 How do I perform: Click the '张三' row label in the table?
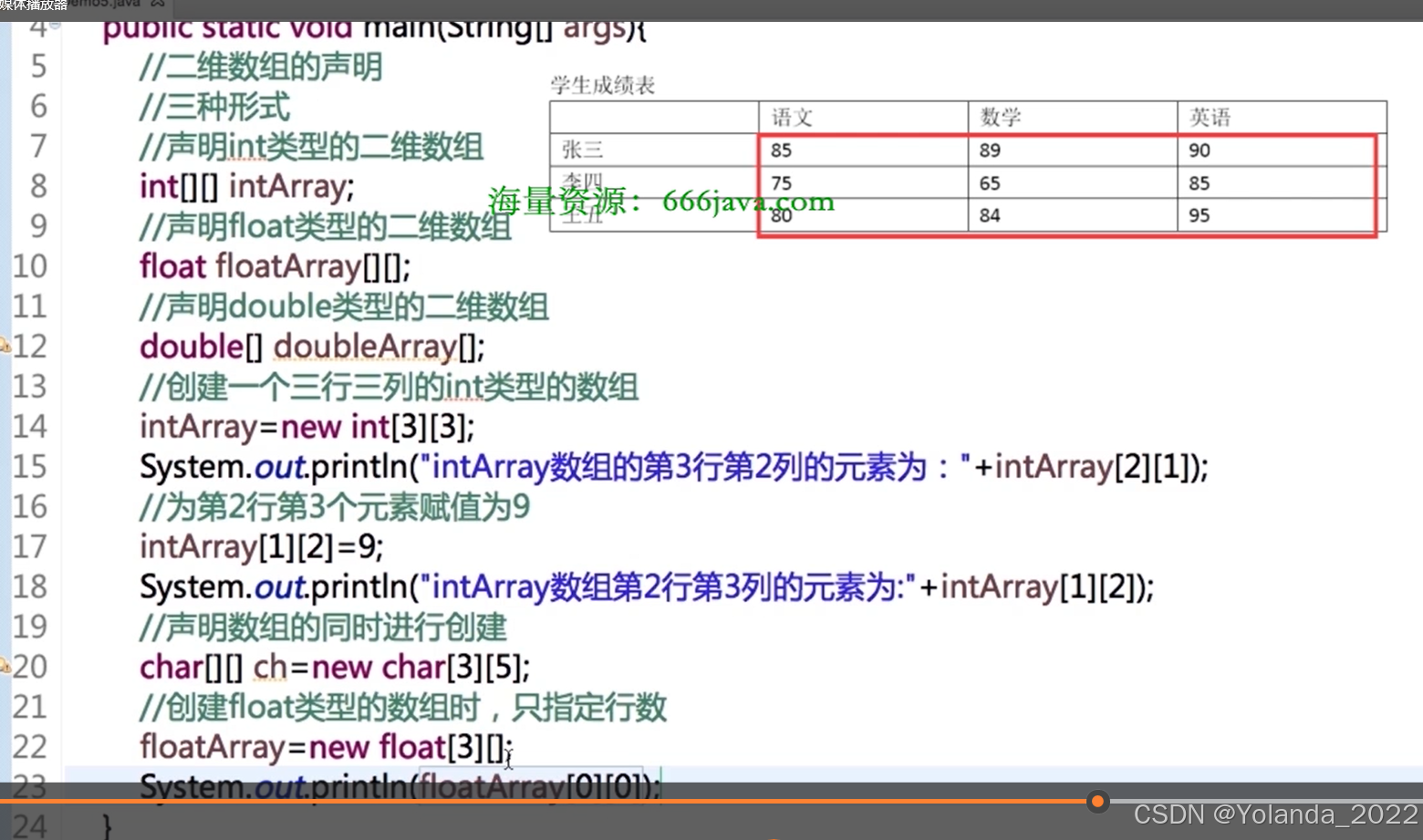[x=582, y=150]
